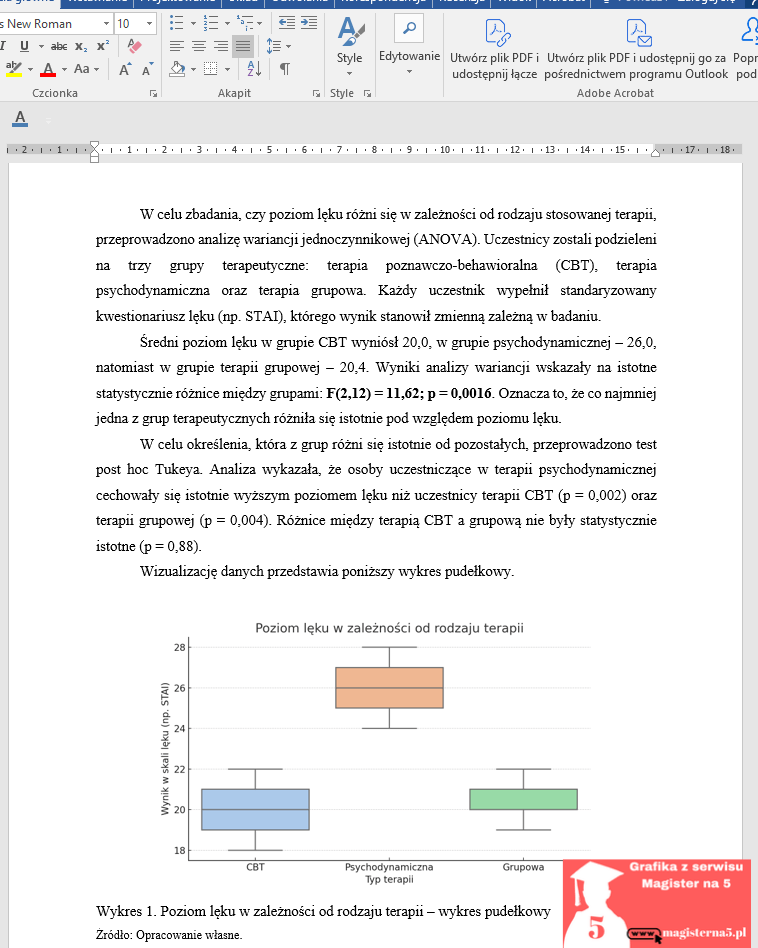Select the box plot chart image
Image resolution: width=758 pixels, height=948 pixels.
coord(376,753)
